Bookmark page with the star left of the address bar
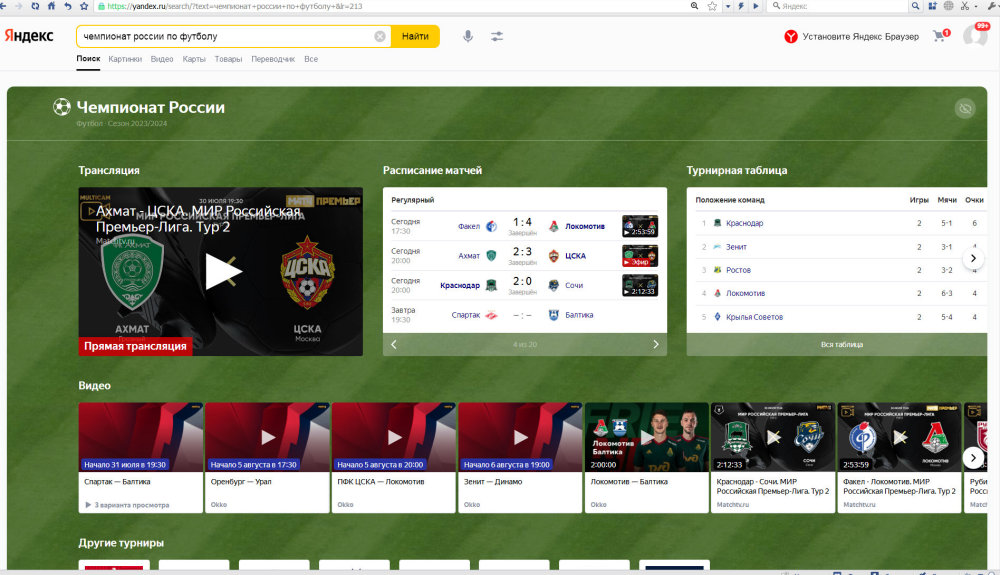The width and height of the screenshot is (1000, 575). pyautogui.click(x=84, y=6)
